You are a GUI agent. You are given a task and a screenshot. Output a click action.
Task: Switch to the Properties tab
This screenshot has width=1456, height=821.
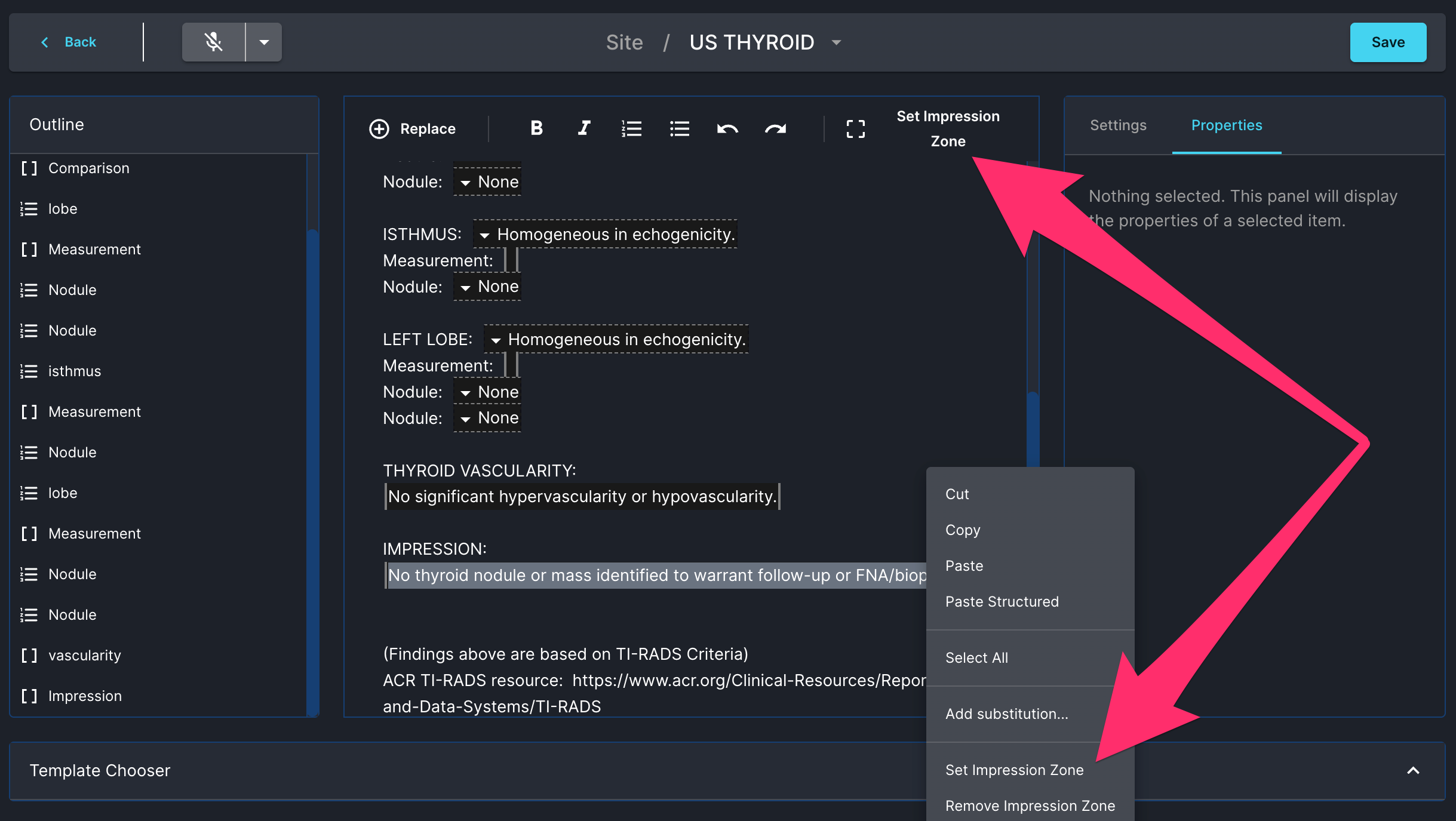pos(1227,125)
